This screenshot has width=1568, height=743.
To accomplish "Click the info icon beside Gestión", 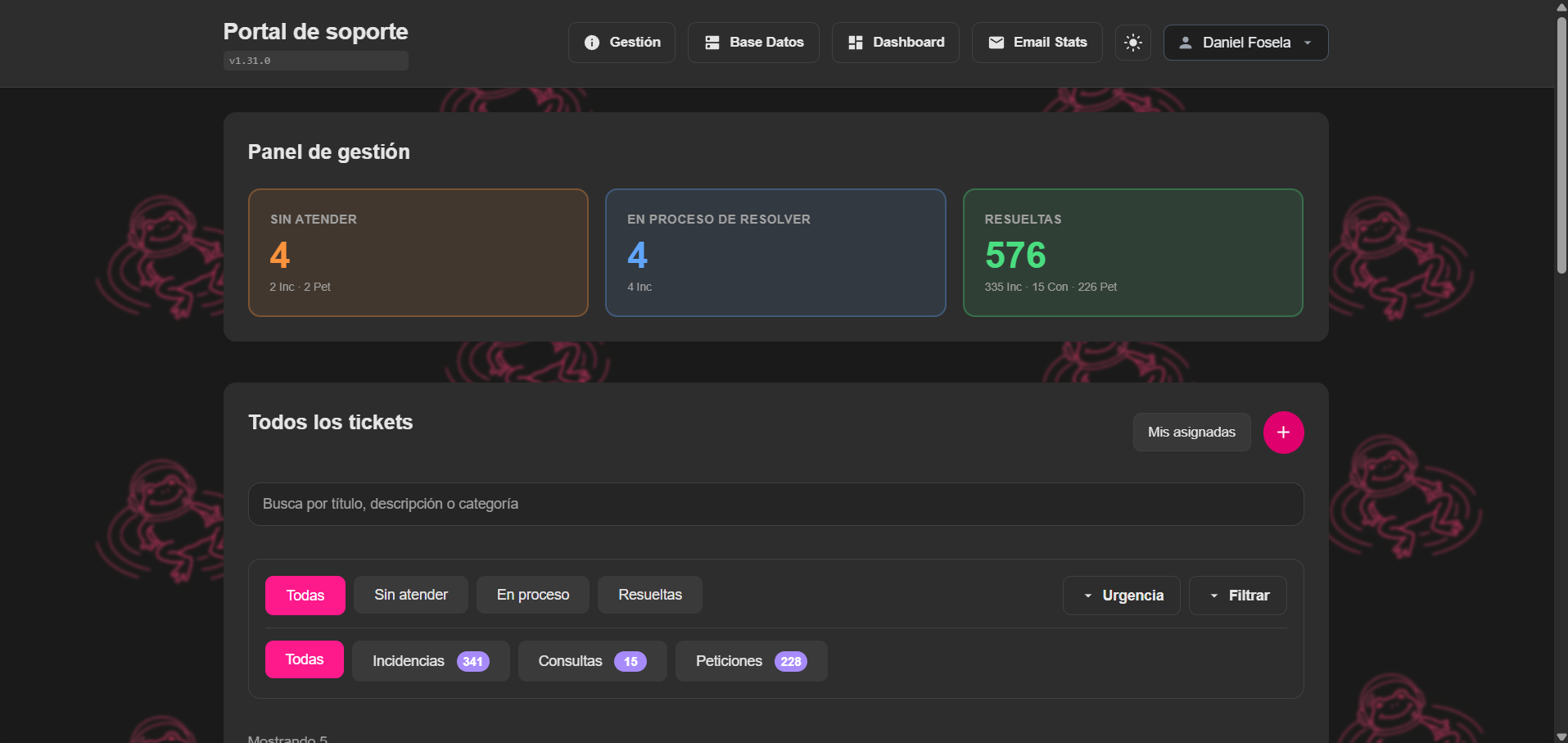I will (591, 43).
